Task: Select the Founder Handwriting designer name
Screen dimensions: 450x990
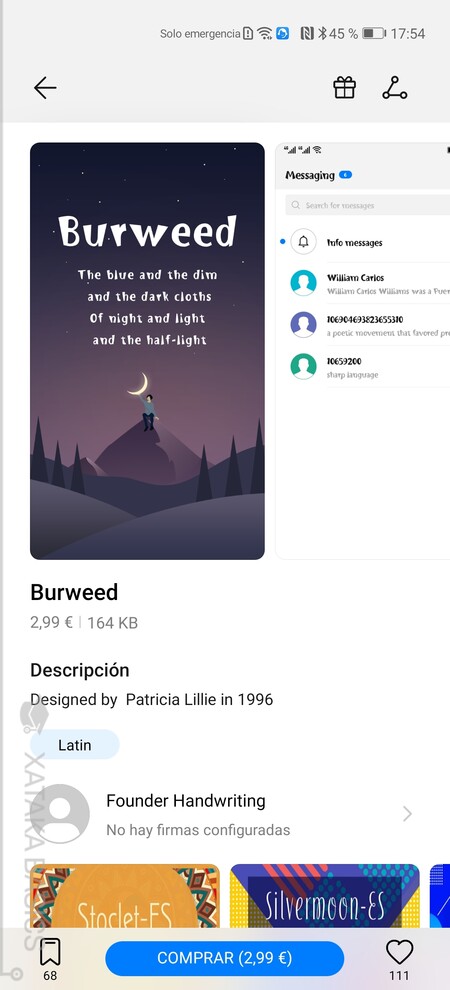Action: 186,801
